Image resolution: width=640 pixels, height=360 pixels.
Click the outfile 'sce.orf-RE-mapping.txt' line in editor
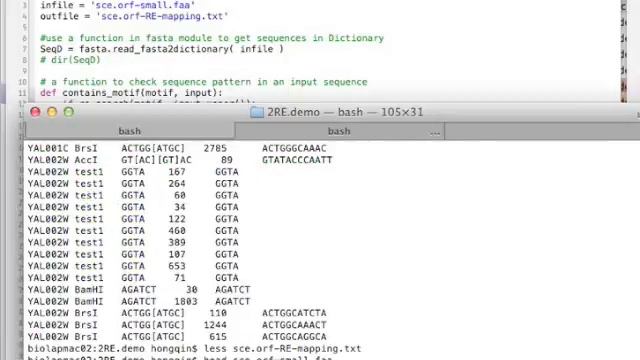[x=134, y=16]
